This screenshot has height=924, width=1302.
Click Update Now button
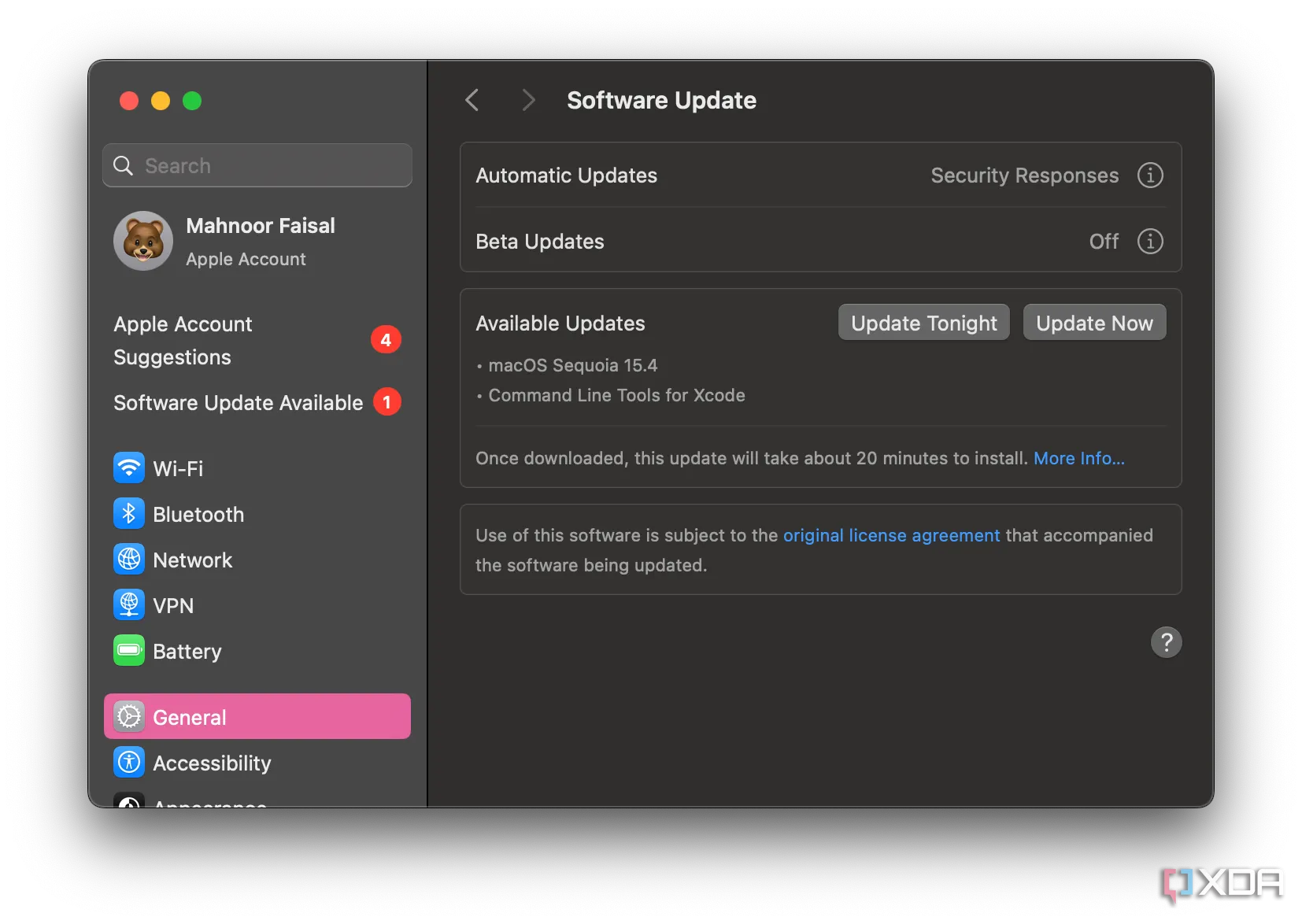[1094, 323]
